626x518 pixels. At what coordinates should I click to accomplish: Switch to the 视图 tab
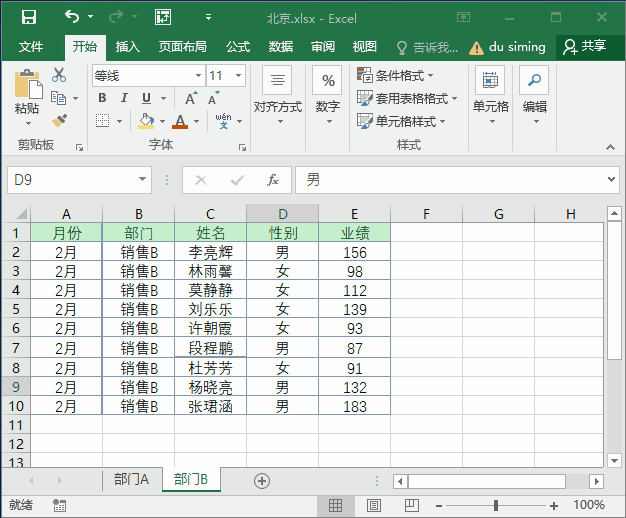pos(365,47)
